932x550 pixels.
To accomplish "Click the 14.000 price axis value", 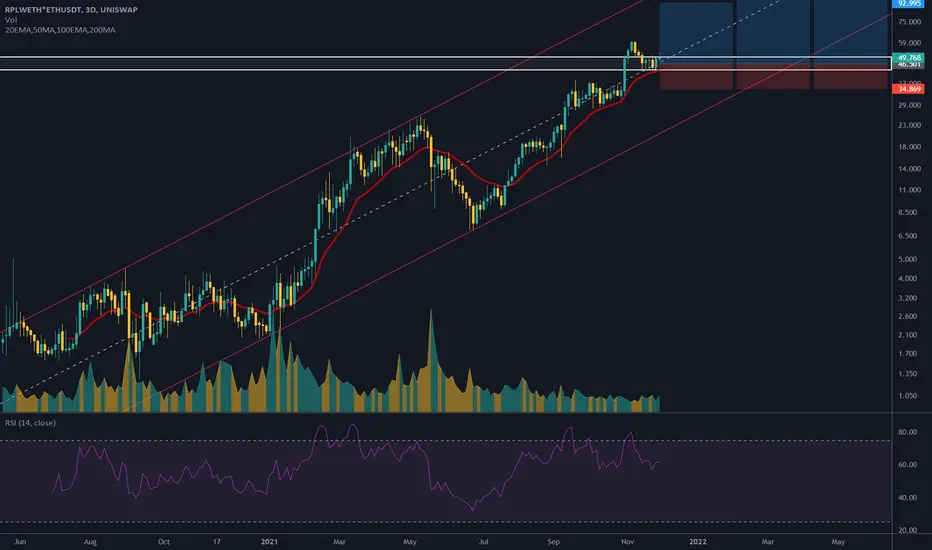I will [909, 169].
